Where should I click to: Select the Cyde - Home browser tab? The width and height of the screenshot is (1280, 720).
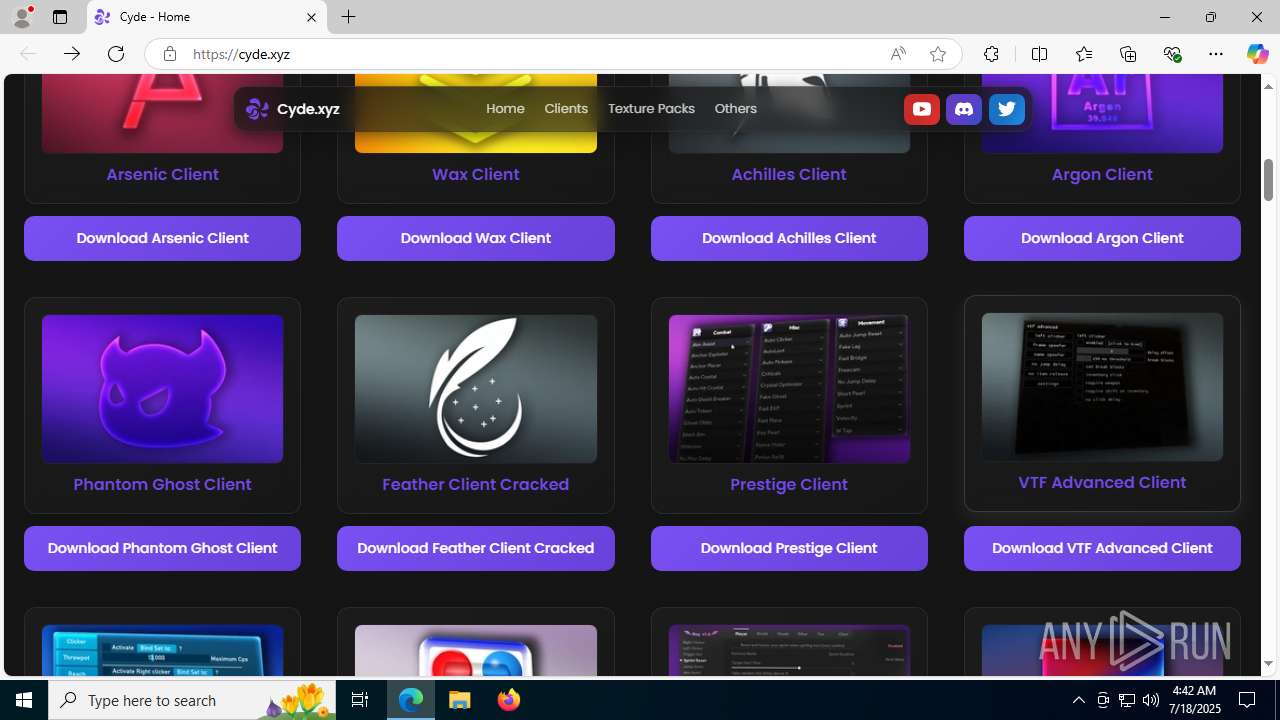(x=207, y=17)
